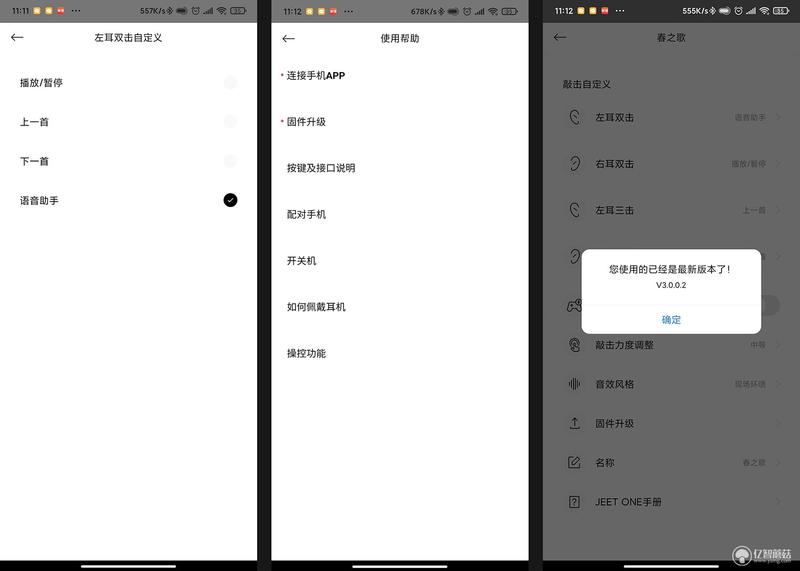The height and width of the screenshot is (571, 800).
Task: Tap the 播放/暂停 value on the 右耳双击 row
Action: (748, 164)
